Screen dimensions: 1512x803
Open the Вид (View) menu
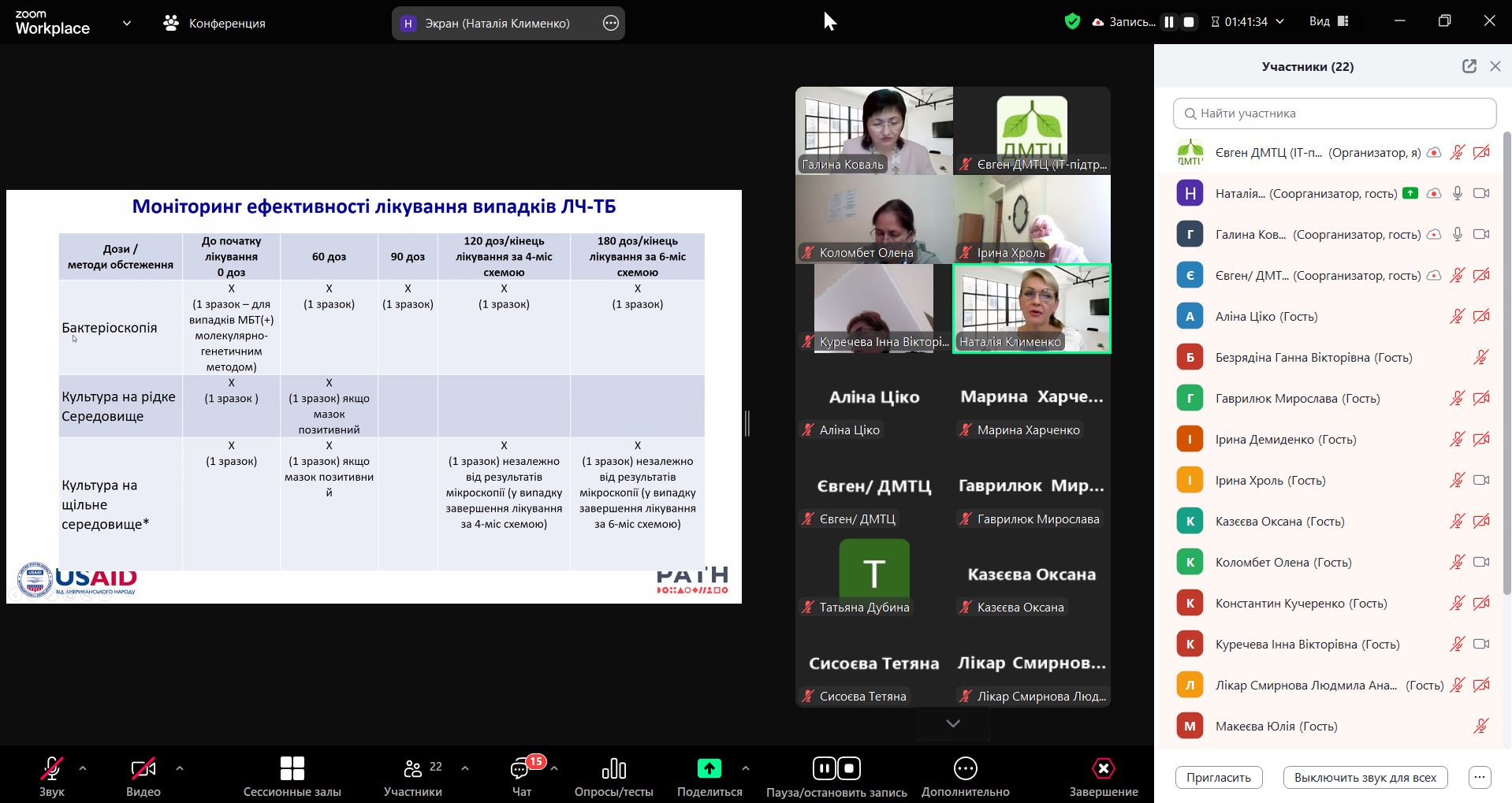point(1328,22)
